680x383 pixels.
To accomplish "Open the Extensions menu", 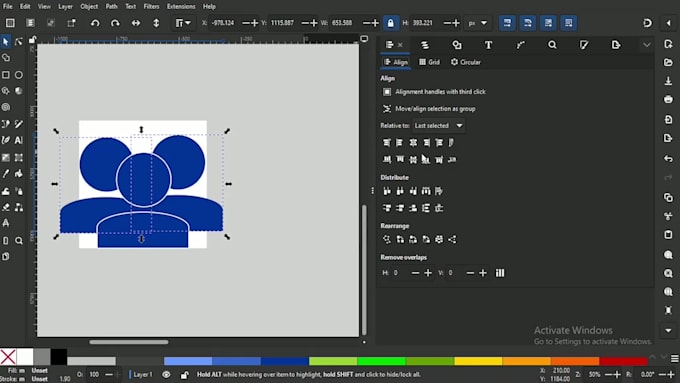I will coord(181,7).
